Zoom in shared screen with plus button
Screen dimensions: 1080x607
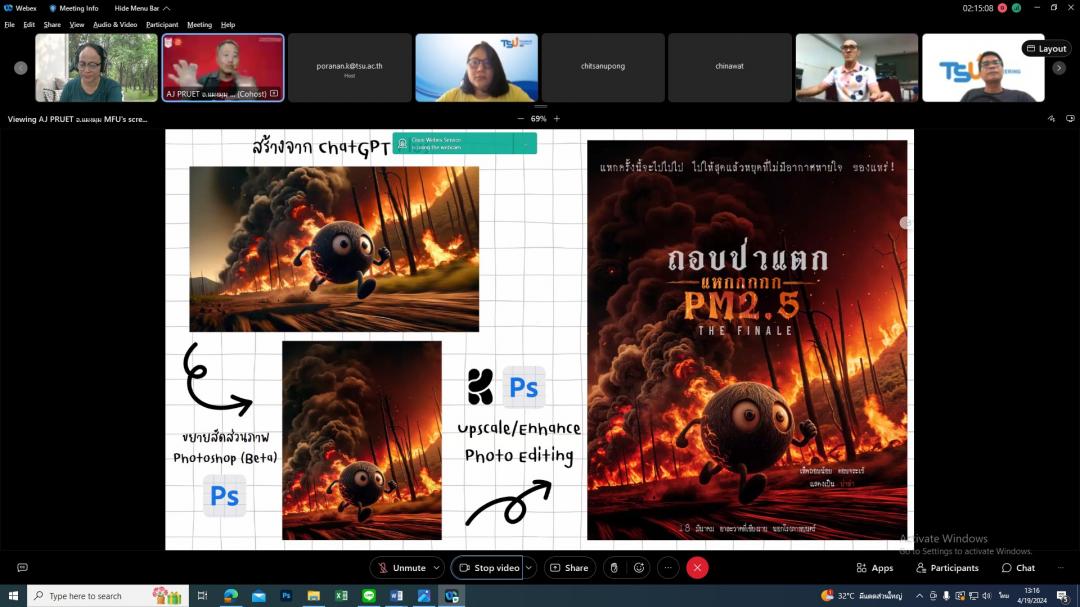[x=557, y=119]
